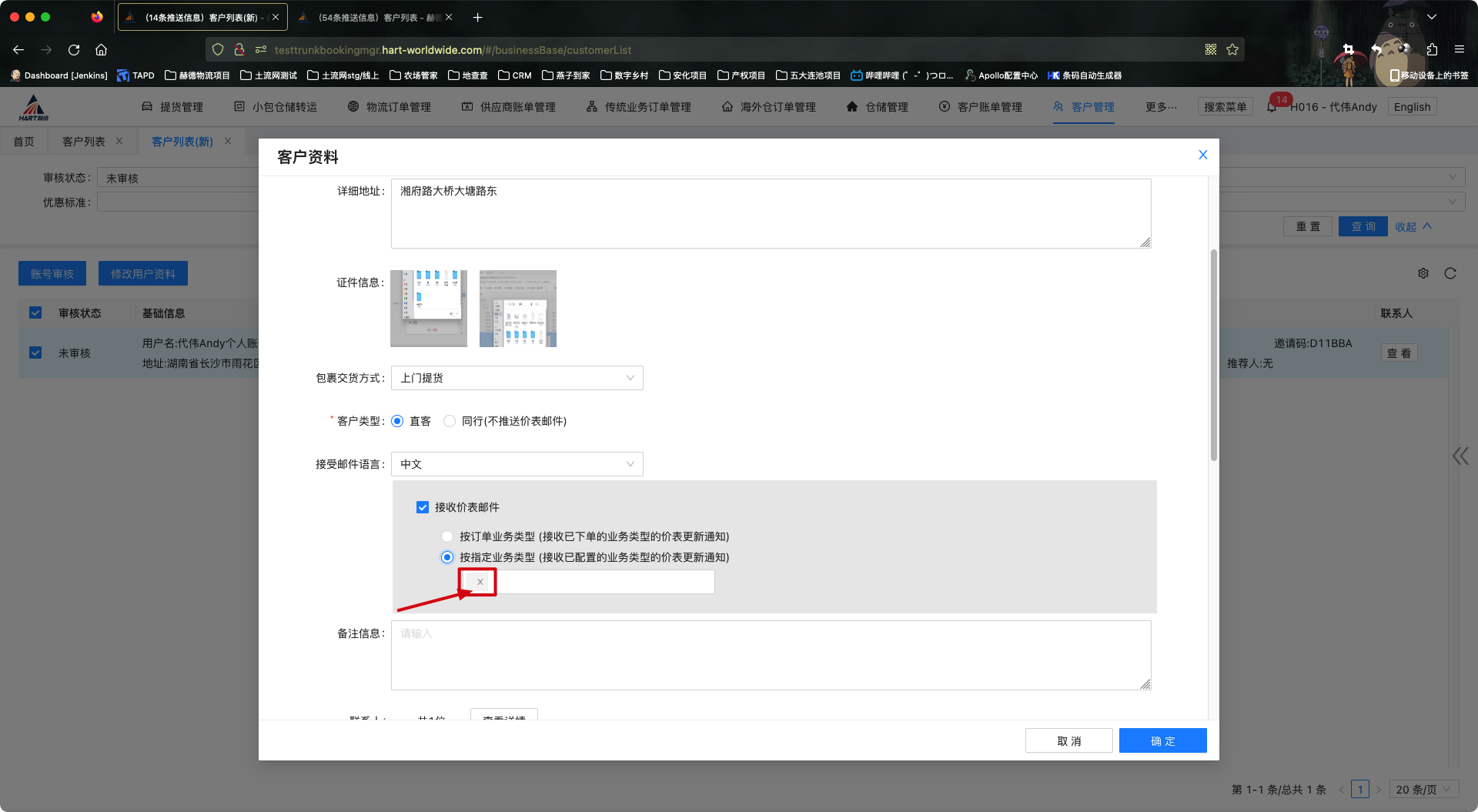1478x812 pixels.
Task: Expand the 更多 menu in navigation
Action: [1160, 107]
